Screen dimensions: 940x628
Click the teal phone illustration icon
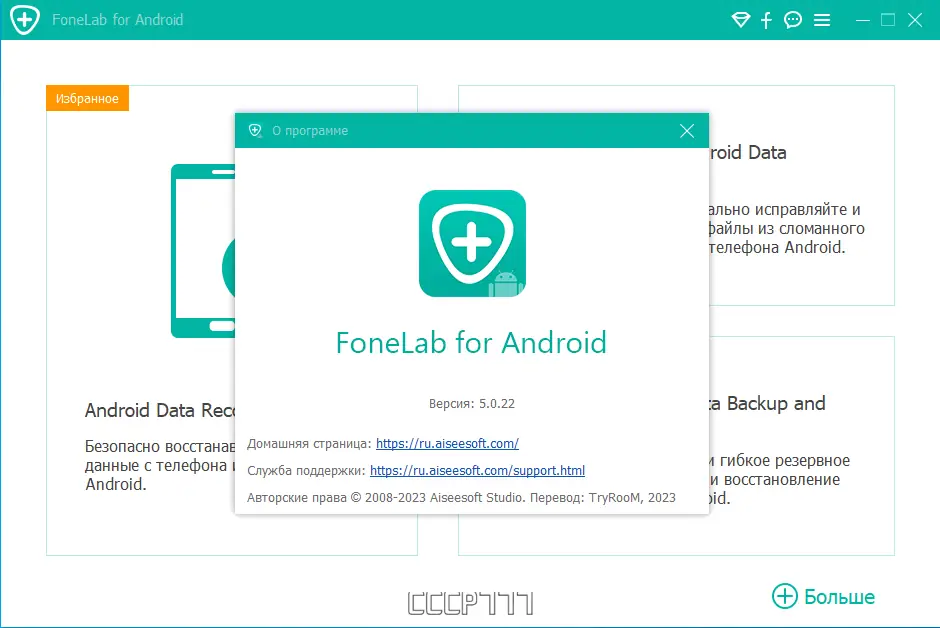[203, 251]
